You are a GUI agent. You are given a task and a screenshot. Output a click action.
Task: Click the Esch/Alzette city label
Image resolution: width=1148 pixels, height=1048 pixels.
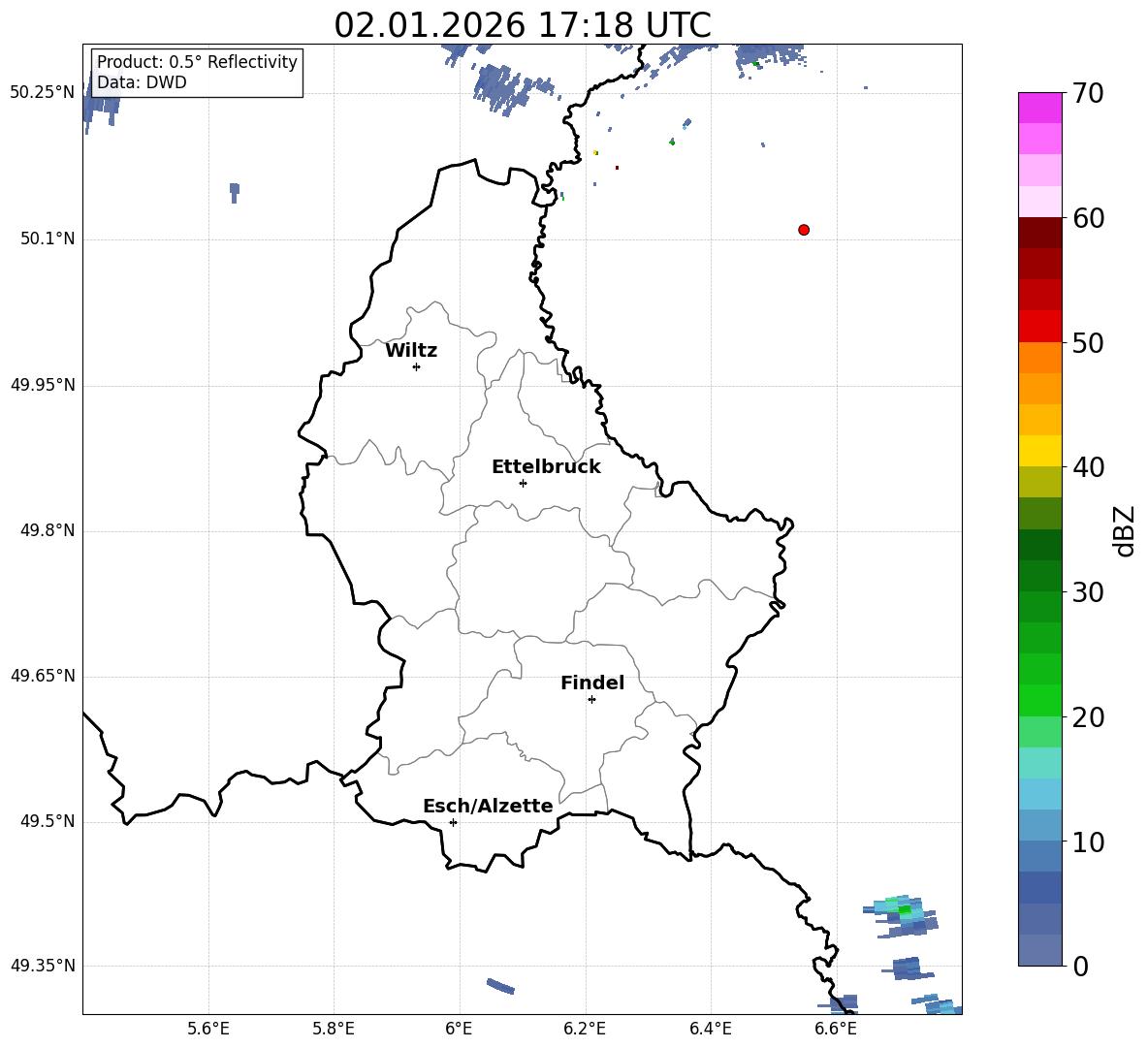tap(488, 806)
